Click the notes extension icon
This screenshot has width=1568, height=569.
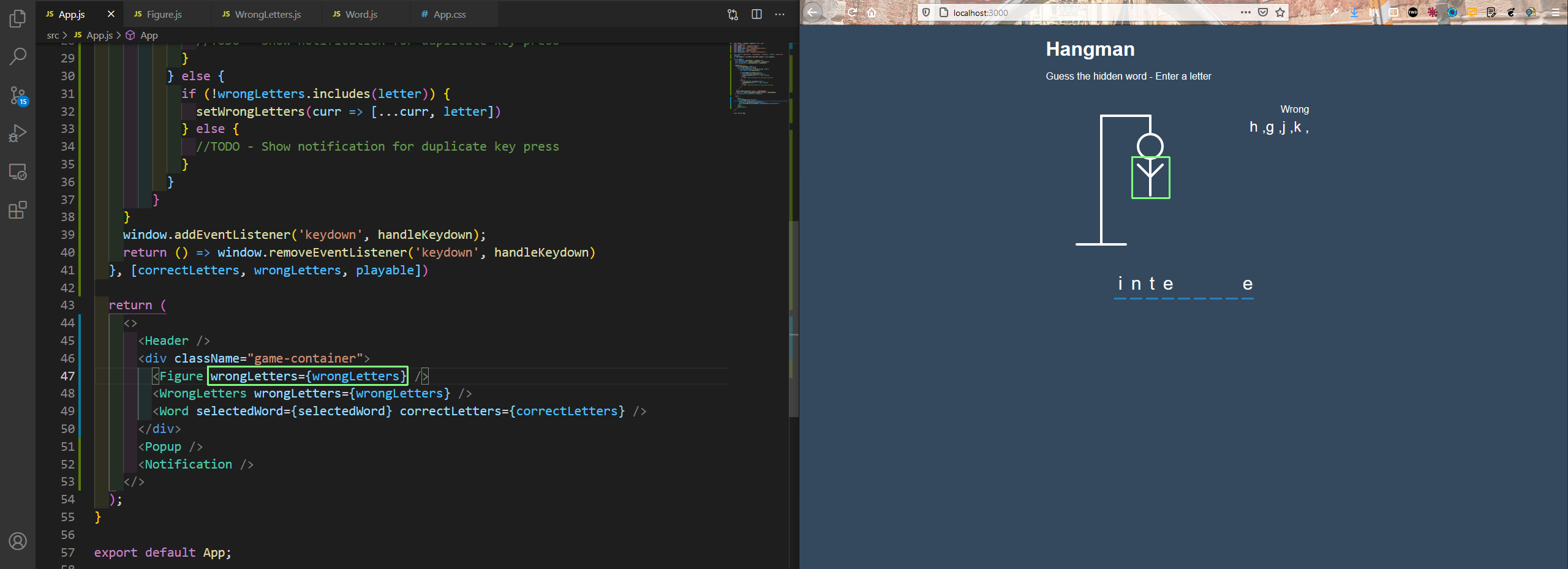coord(1491,12)
